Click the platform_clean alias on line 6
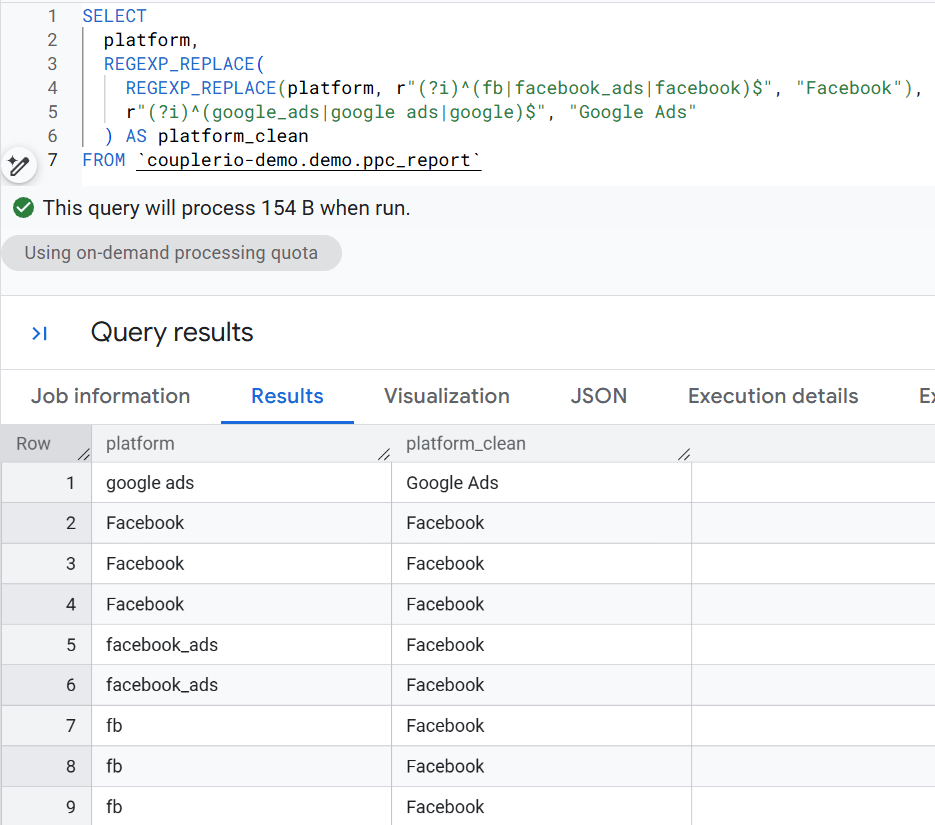This screenshot has width=935, height=825. 233,136
